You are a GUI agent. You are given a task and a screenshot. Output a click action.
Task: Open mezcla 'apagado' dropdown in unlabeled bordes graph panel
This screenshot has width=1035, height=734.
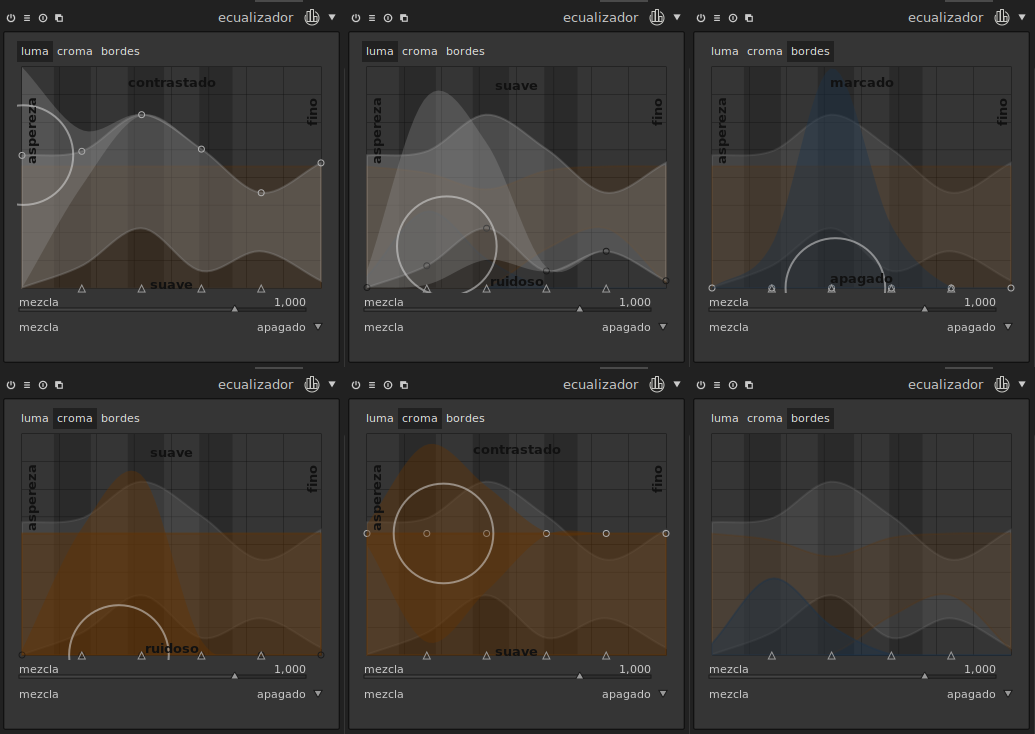coord(861,694)
